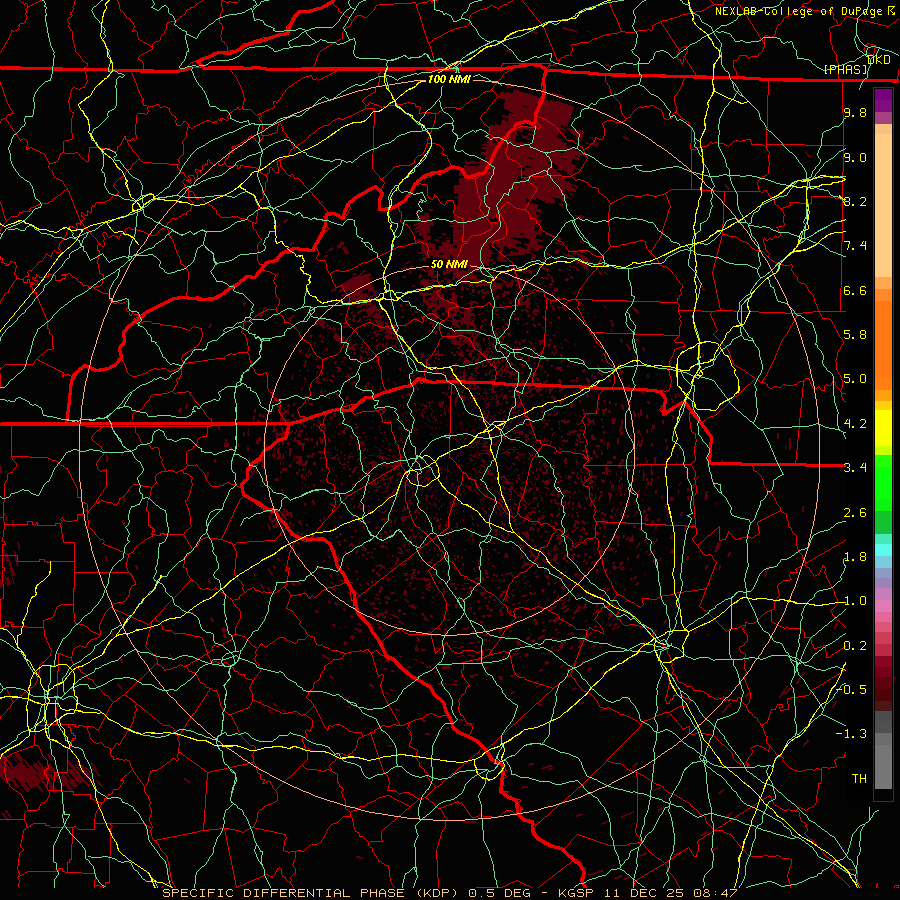Click the 0.2 scale value
The height and width of the screenshot is (900, 900).
point(855,646)
